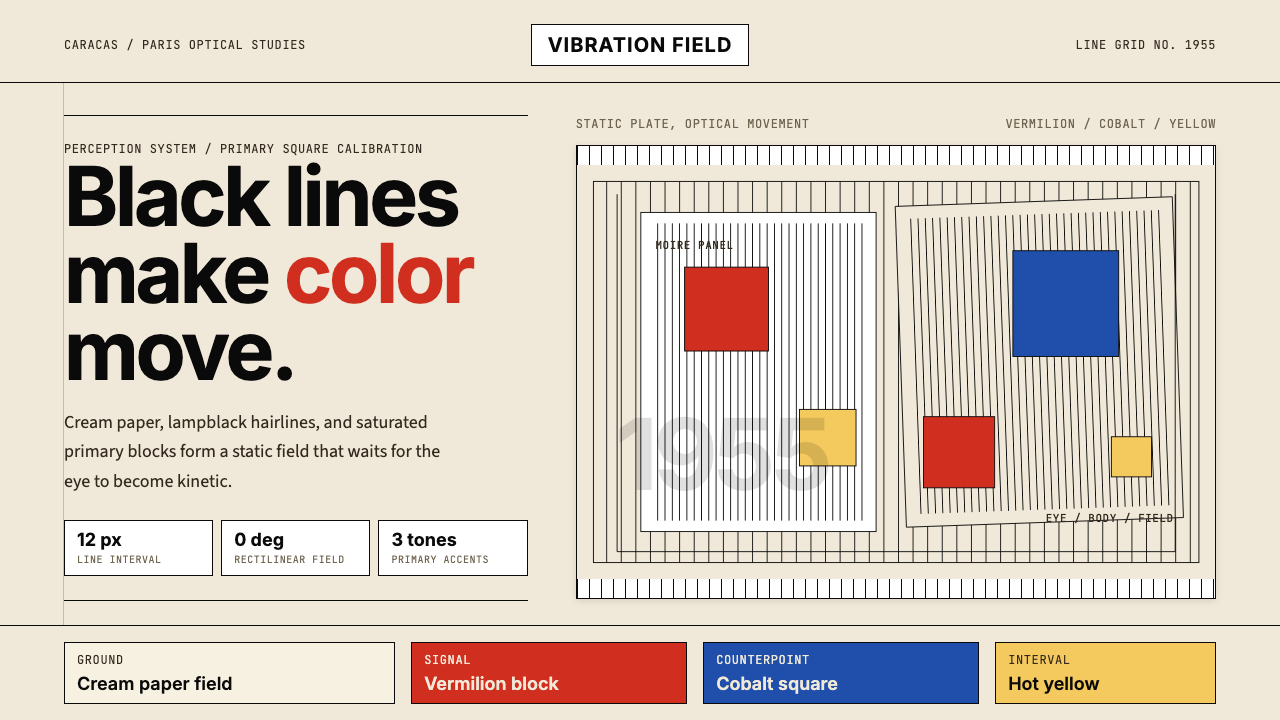Click Caracas / Paris Optical Studies text
The width and height of the screenshot is (1280, 720).
tap(185, 45)
